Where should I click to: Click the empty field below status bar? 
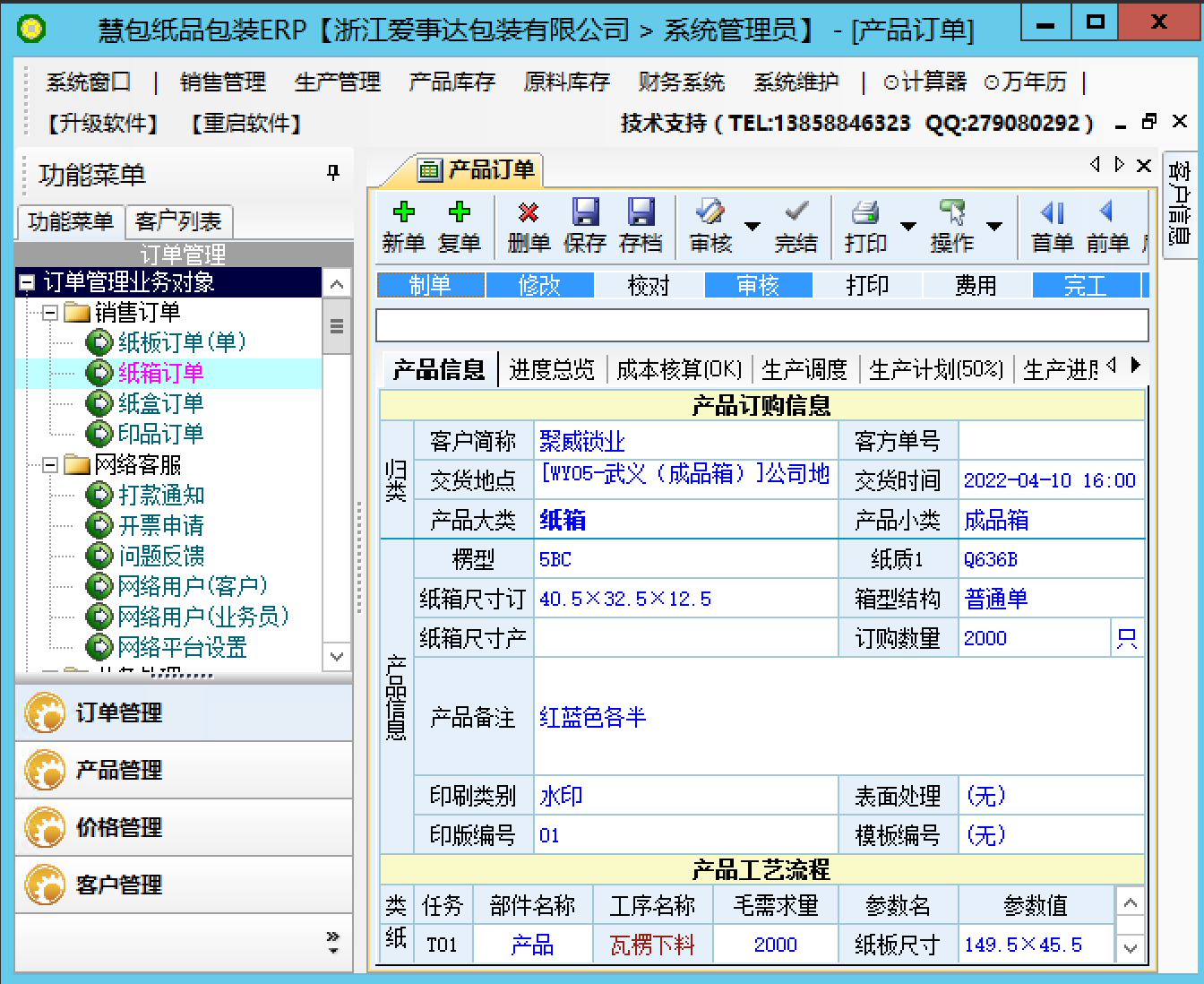click(x=762, y=325)
